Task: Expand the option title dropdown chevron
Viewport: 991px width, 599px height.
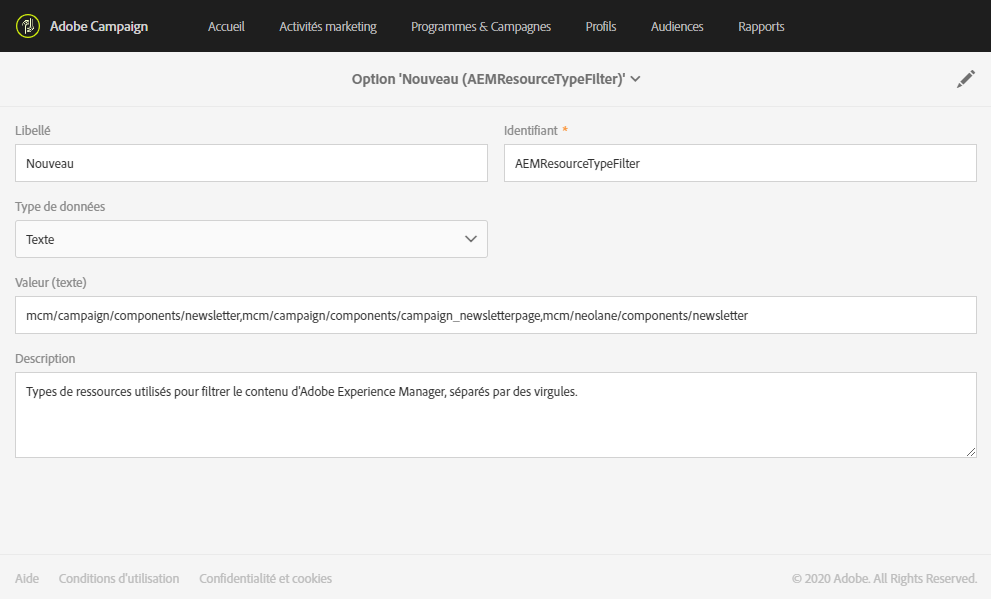Action: [x=636, y=79]
